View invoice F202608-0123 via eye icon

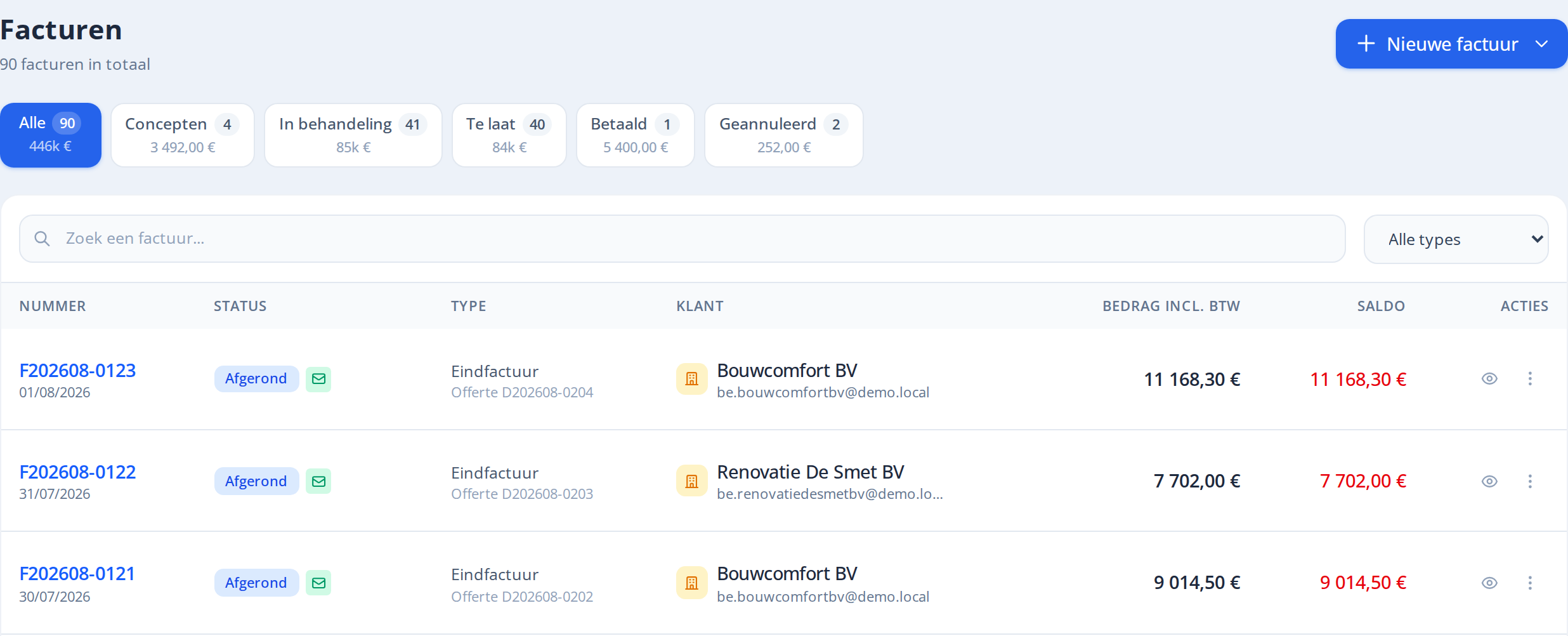coord(1489,379)
